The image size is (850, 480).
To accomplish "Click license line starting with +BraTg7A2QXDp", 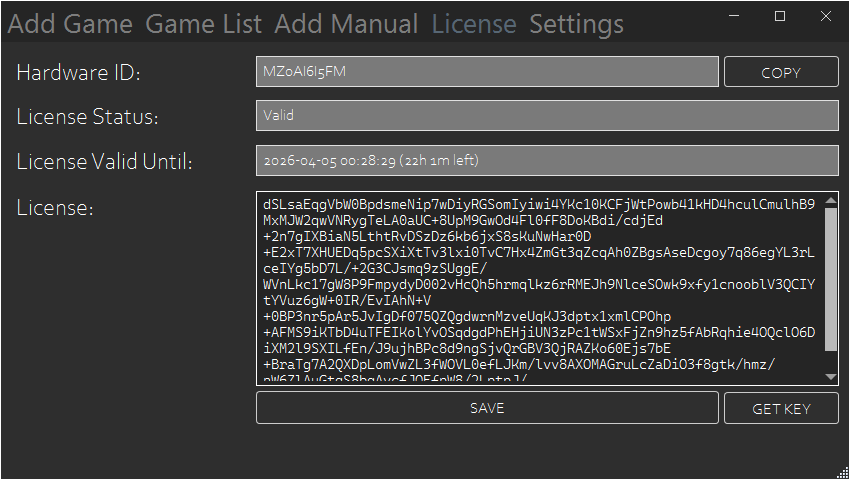I will (519, 364).
